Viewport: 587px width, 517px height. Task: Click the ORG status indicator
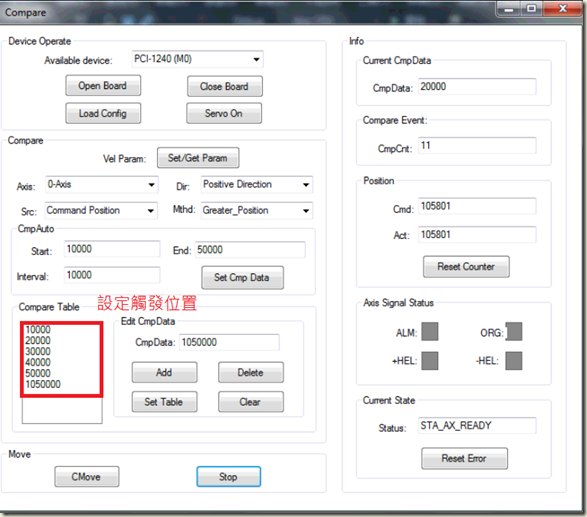pos(514,332)
